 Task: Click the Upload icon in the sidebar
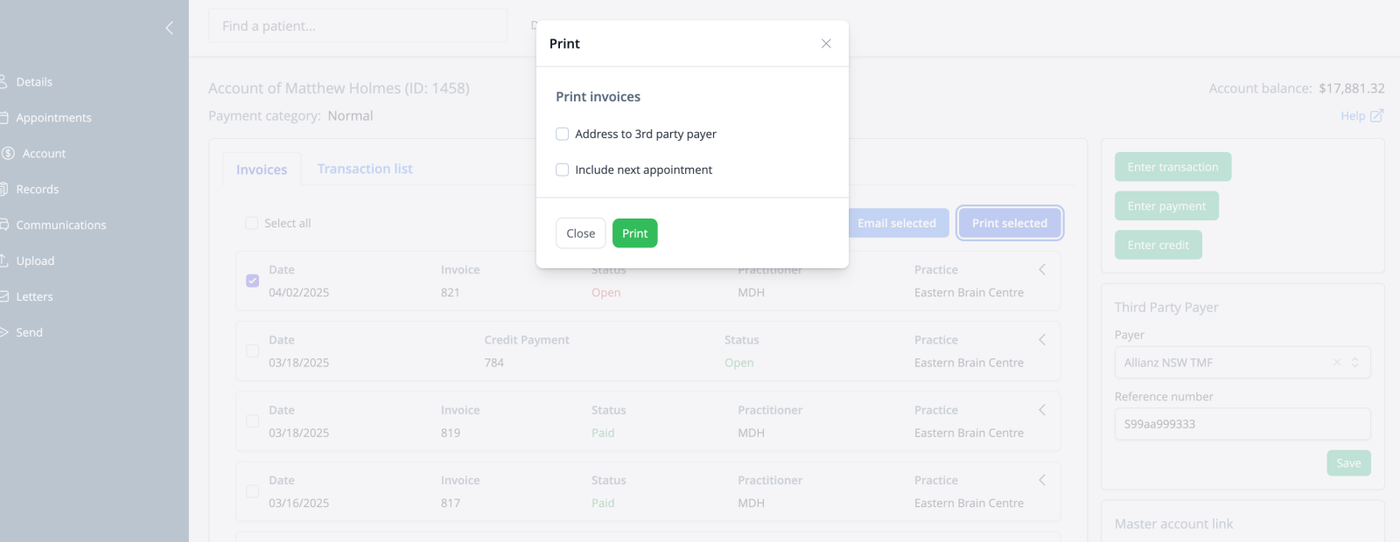click(3, 261)
